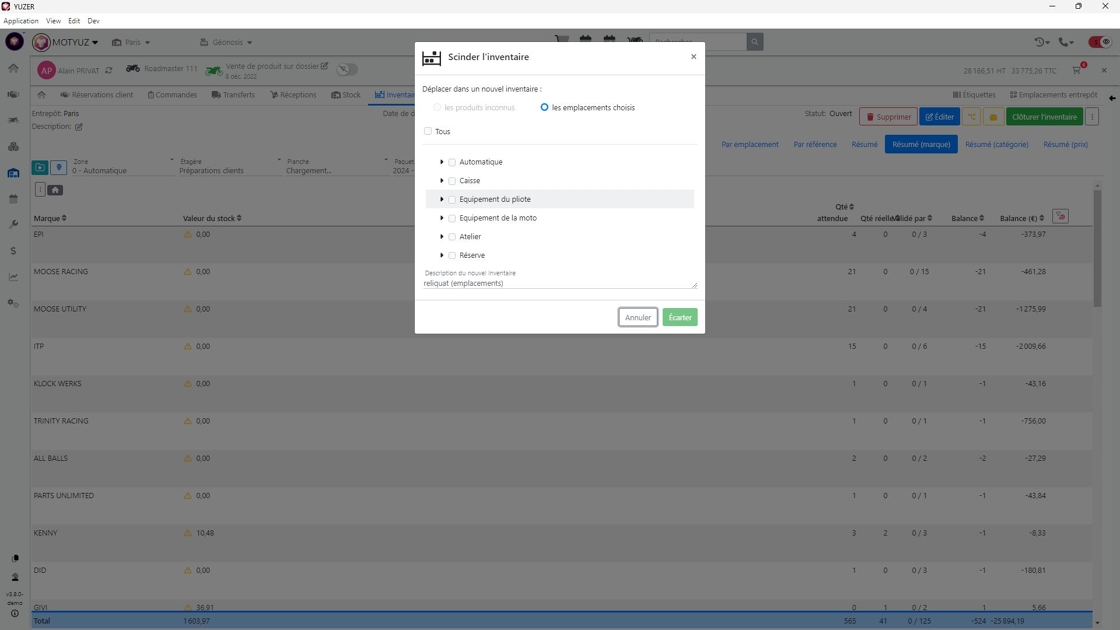
Task: Switch to the Résumé (catégorie) tab
Action: pos(996,144)
